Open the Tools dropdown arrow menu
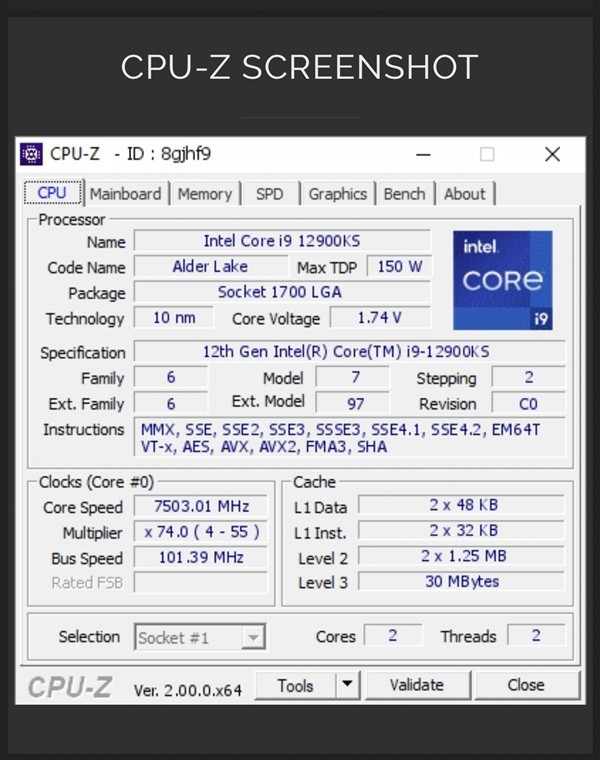600x760 pixels. (x=346, y=685)
